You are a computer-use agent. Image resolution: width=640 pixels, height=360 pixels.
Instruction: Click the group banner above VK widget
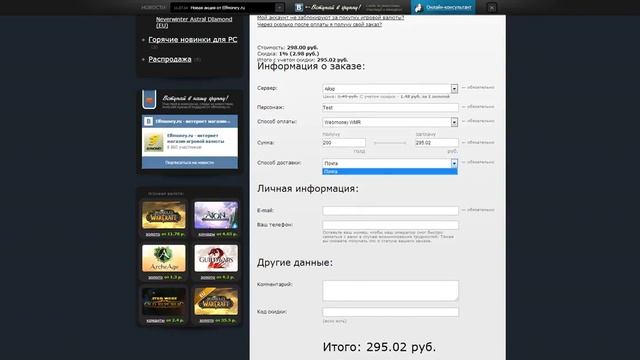pyautogui.click(x=189, y=100)
